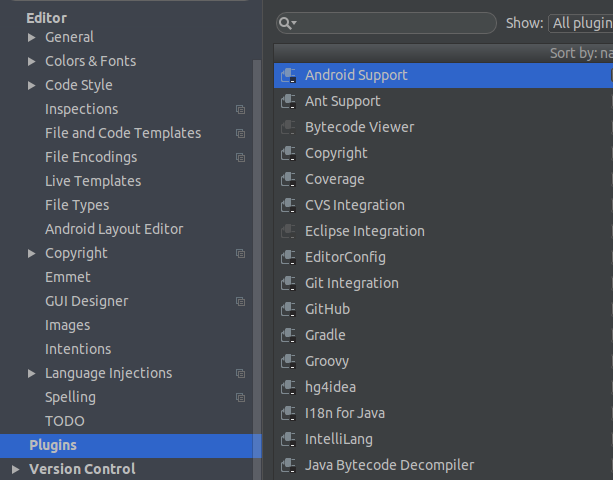613x480 pixels.
Task: Click the Ant Support plugin icon
Action: tap(289, 101)
